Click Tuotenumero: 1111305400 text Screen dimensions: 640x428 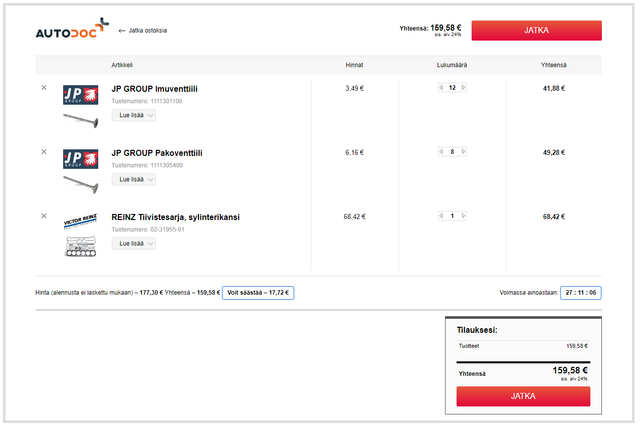pos(147,165)
